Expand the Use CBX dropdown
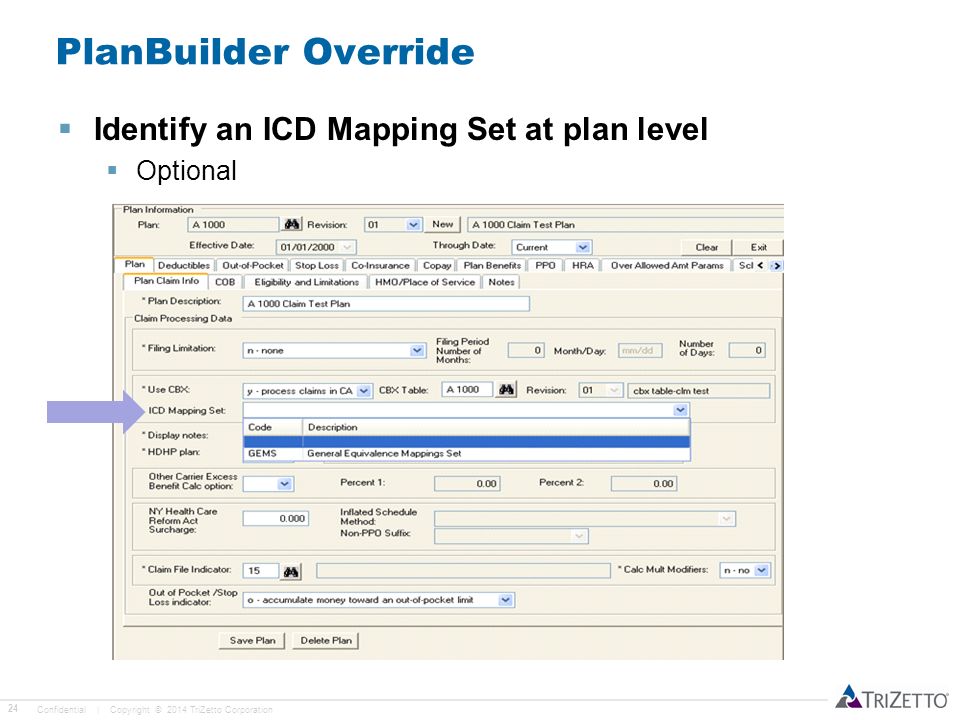960x720 pixels. coord(364,391)
